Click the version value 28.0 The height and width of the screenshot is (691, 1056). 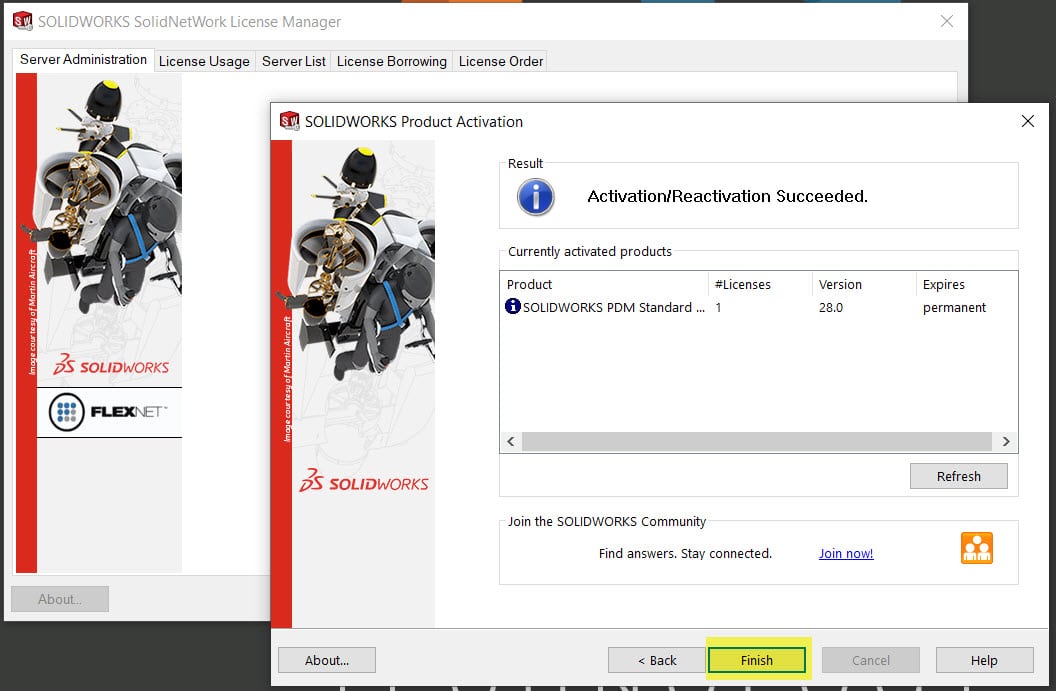[x=830, y=308]
